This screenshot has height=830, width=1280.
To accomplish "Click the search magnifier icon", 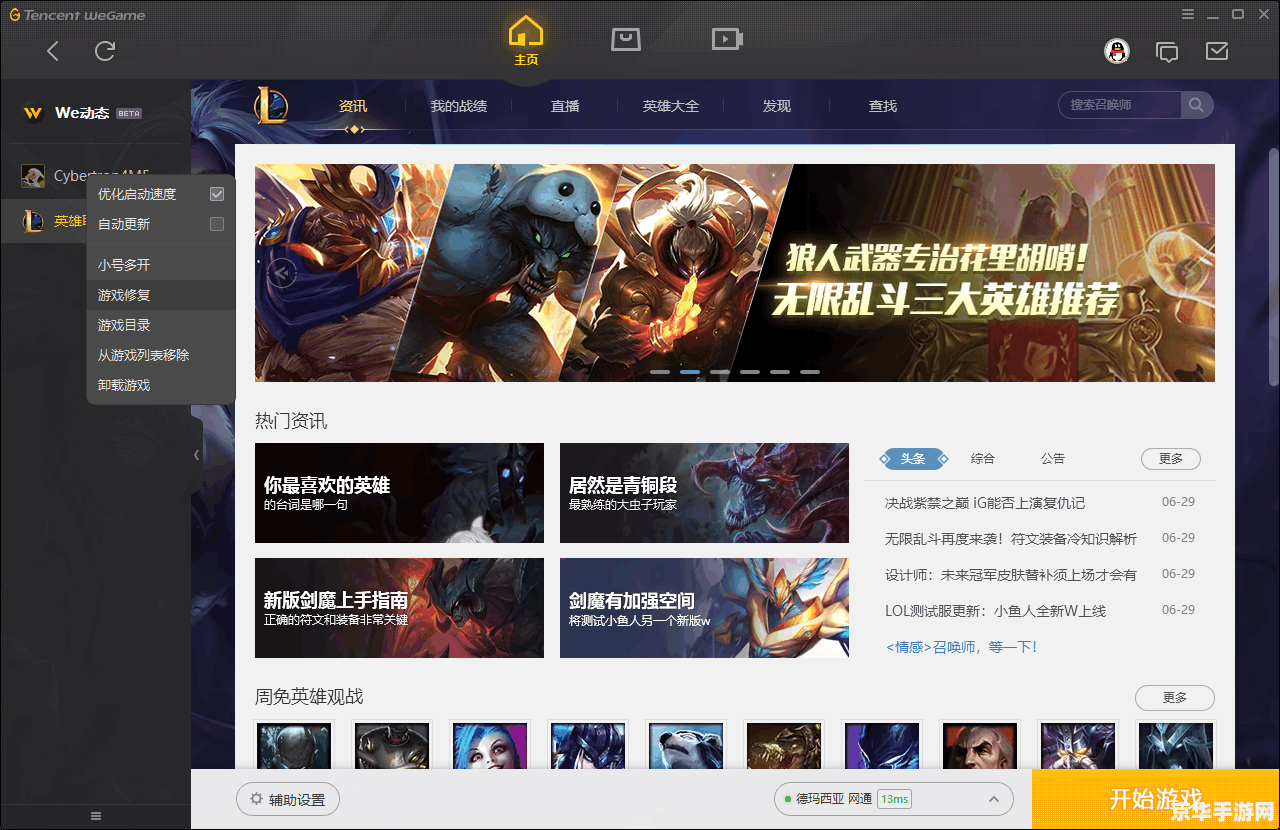I will point(1196,105).
